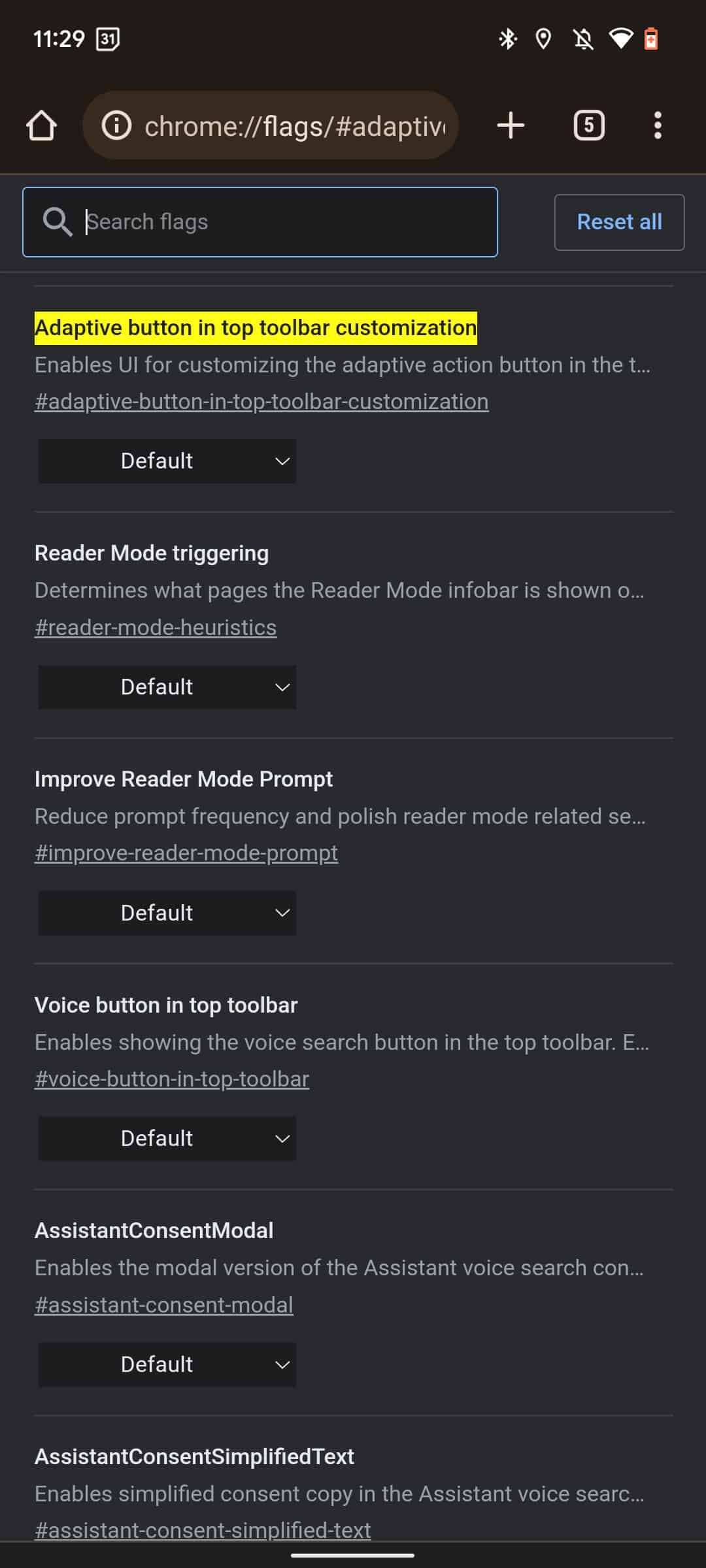Tap the Bluetooth status bar icon
Screen dimensions: 706x1568
pyautogui.click(x=507, y=39)
